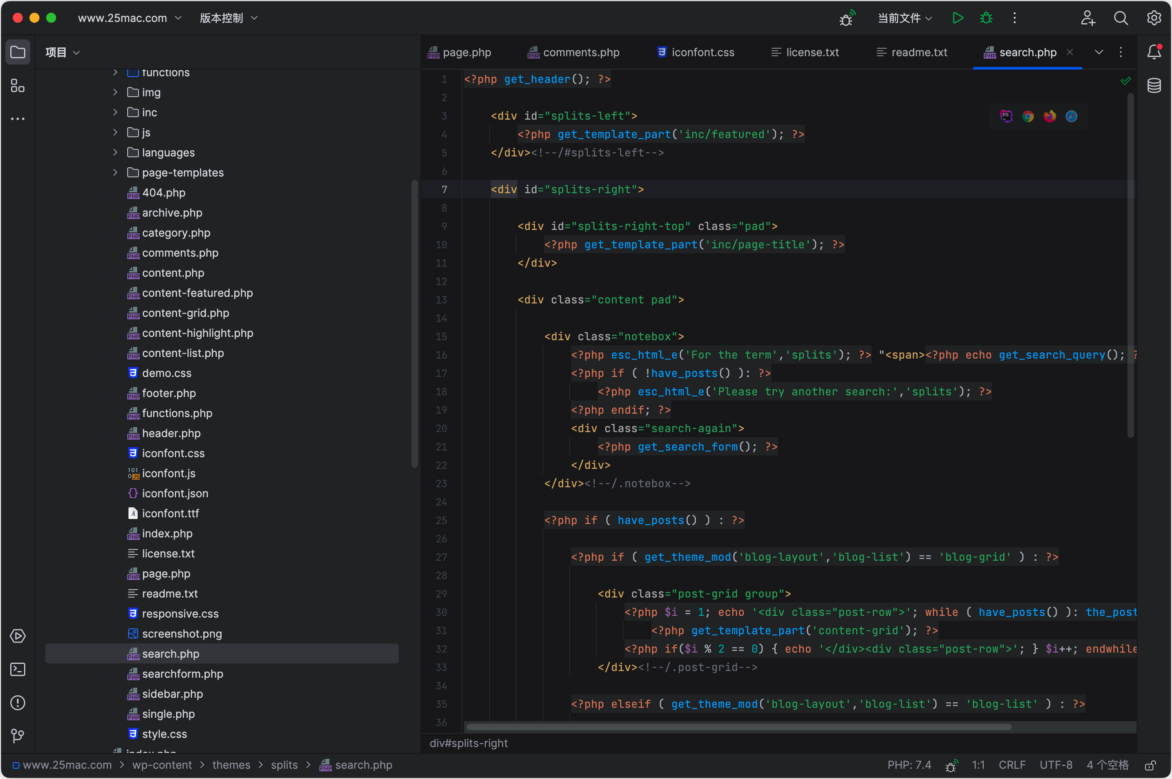Click line number 25 in gutter
The image size is (1172, 779).
441,520
